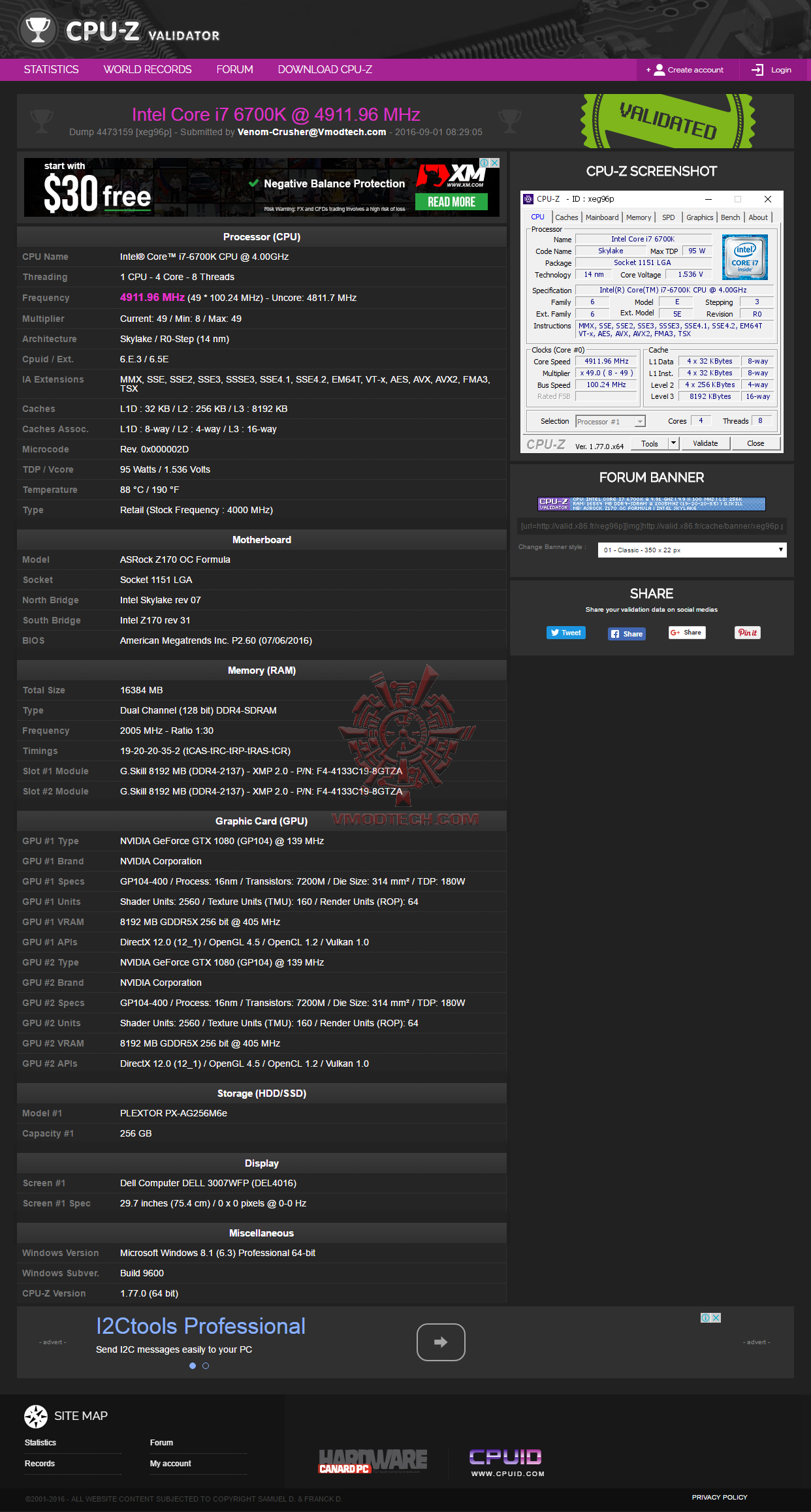Image resolution: width=811 pixels, height=1512 pixels.
Task: Click the I2Ctools Professional ad title
Action: click(x=200, y=1326)
